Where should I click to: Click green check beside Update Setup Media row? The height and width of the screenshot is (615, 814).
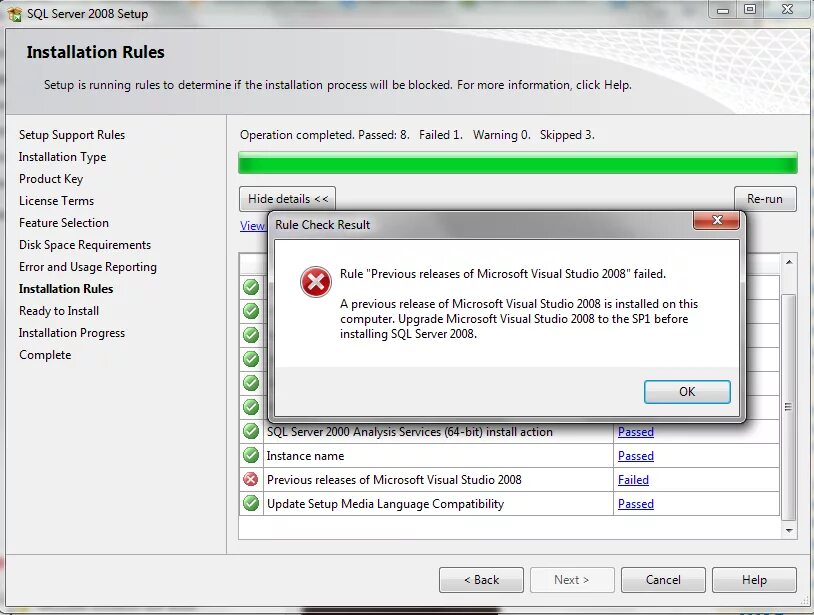tap(251, 503)
